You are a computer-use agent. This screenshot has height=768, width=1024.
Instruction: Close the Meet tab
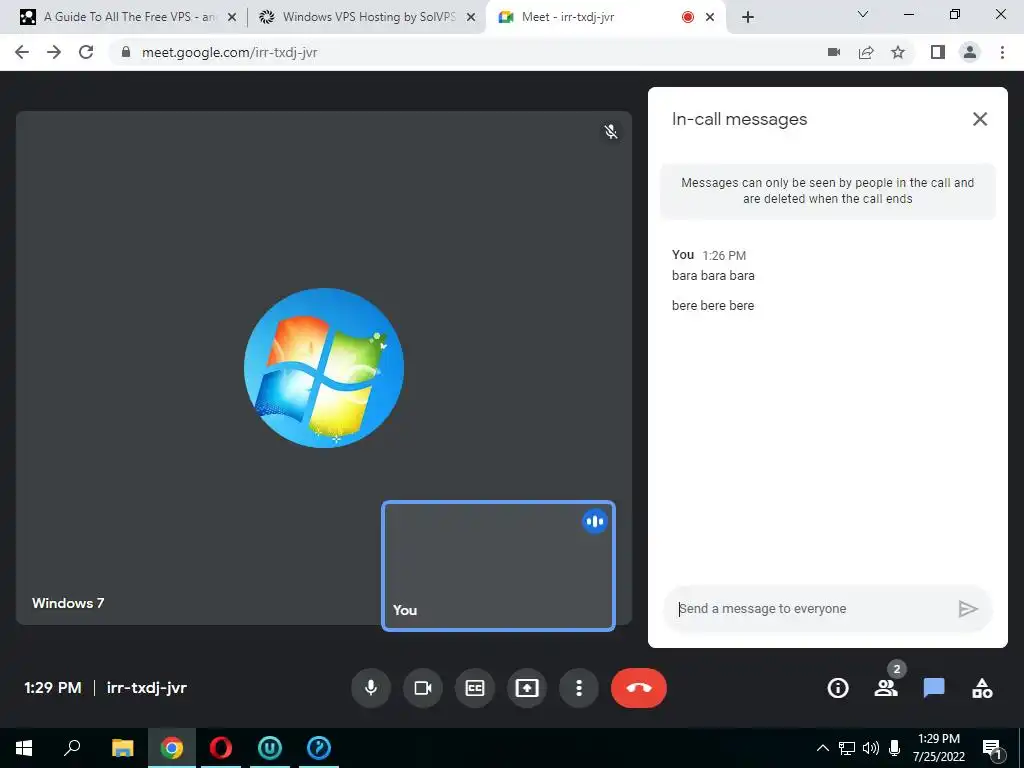(711, 18)
